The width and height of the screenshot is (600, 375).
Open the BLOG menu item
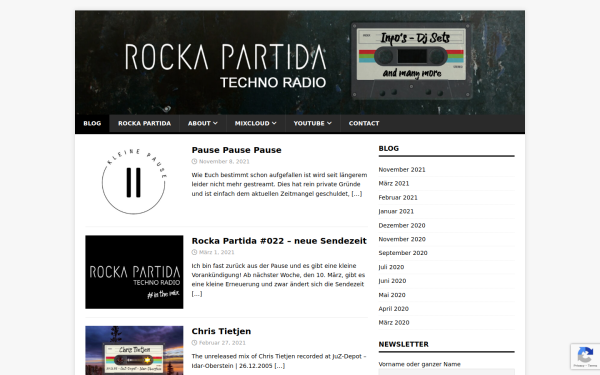(92, 123)
